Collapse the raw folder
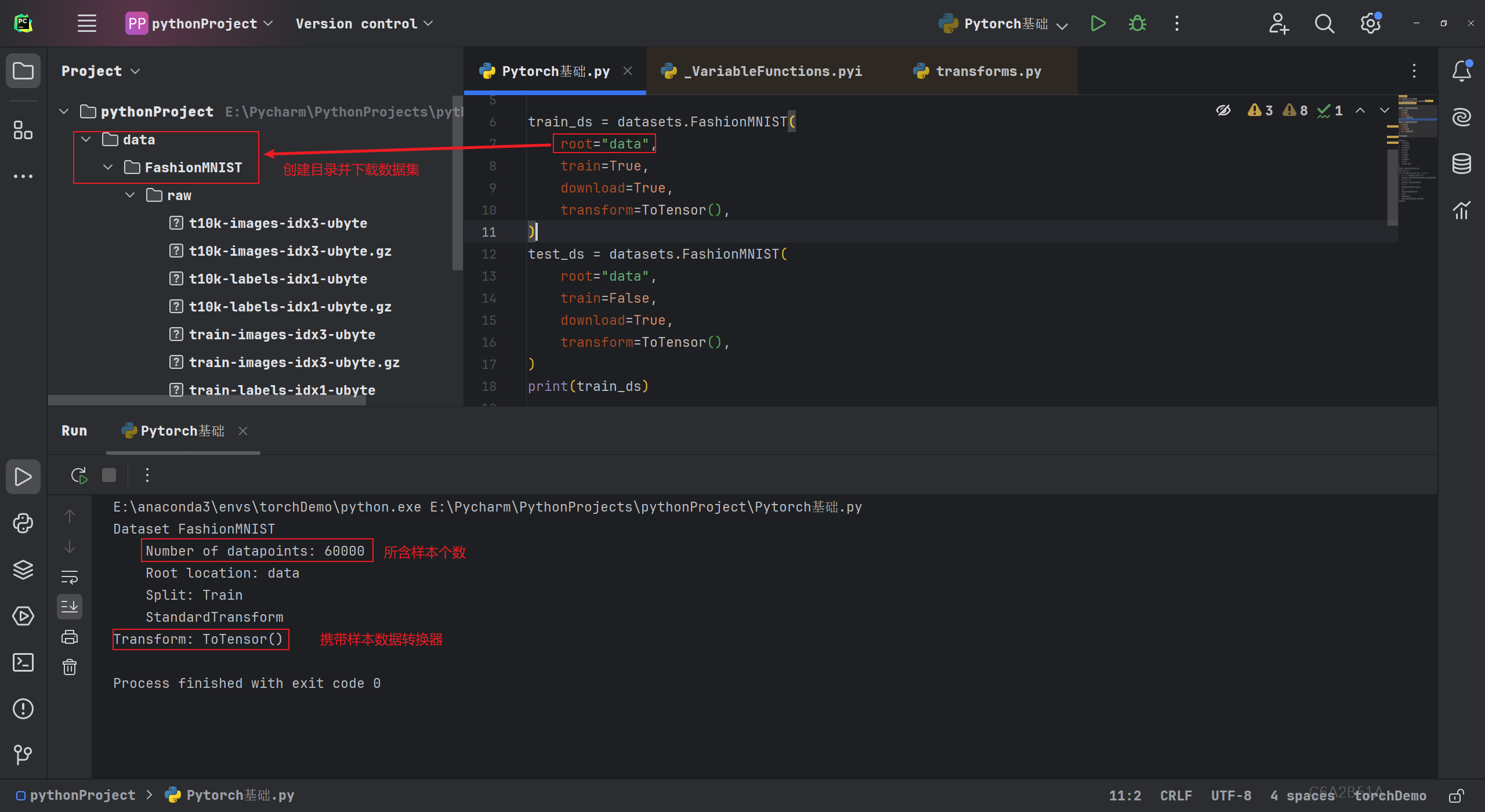 [130, 195]
